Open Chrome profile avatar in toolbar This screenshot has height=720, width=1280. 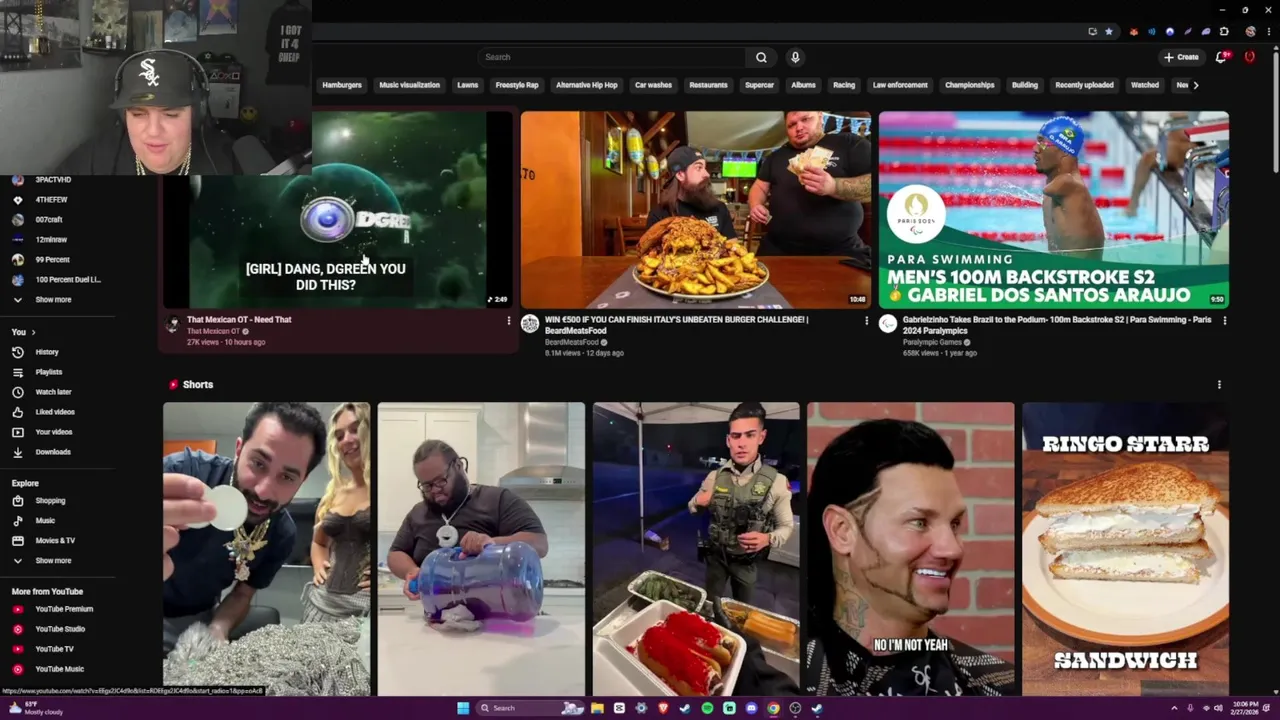(1250, 31)
